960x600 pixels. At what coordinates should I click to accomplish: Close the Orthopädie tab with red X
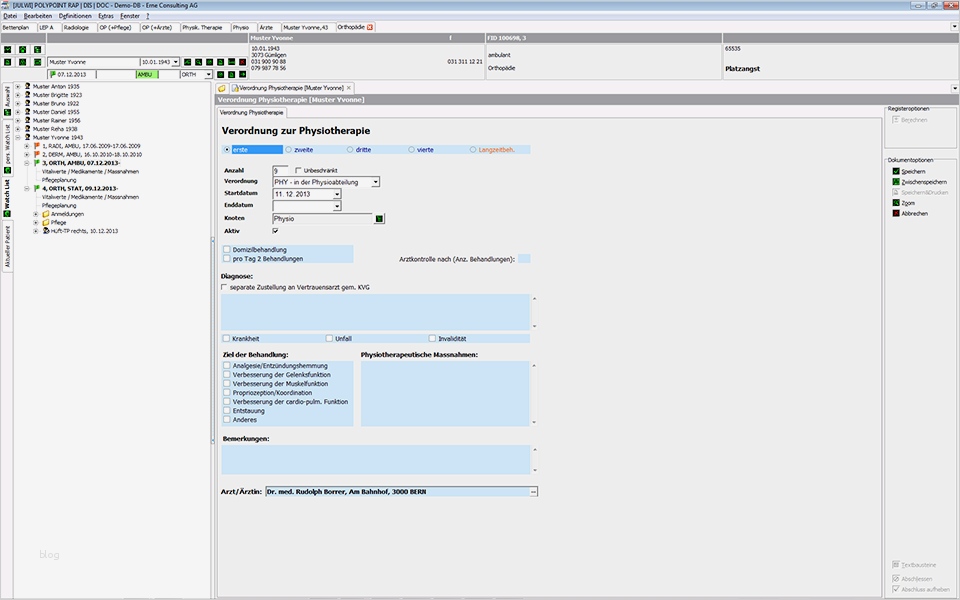tap(370, 27)
